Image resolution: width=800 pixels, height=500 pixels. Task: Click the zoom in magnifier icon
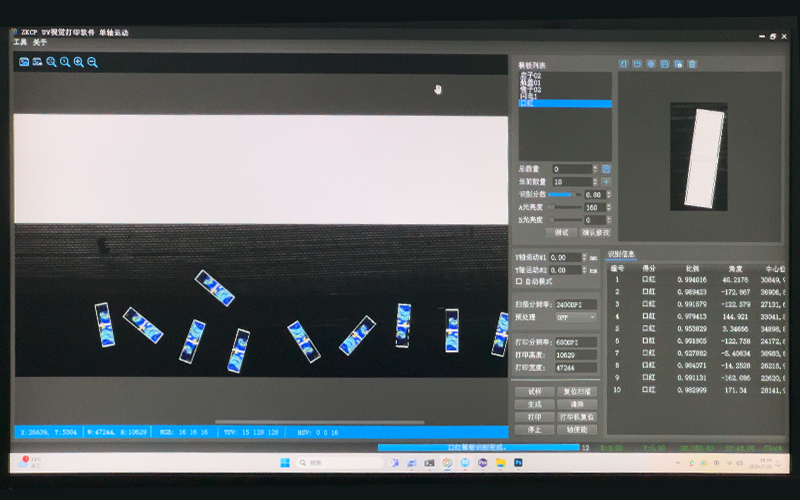(x=79, y=62)
